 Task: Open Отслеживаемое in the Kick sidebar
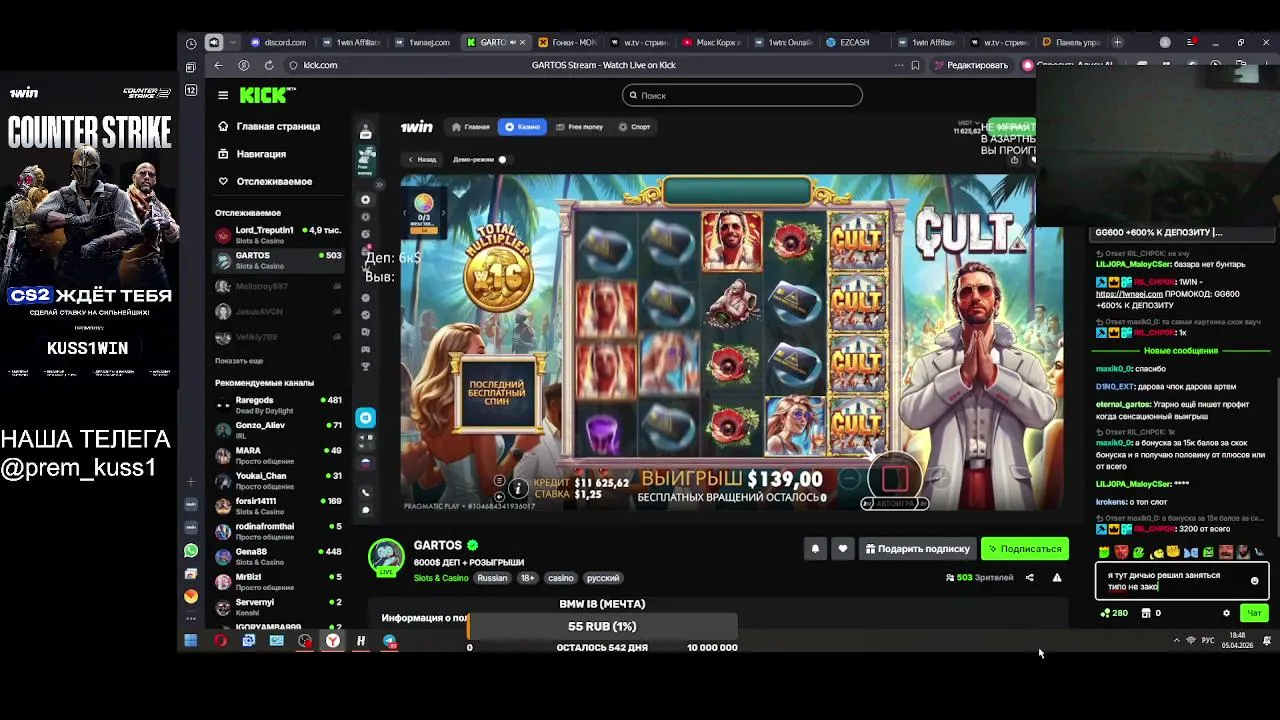[265, 181]
